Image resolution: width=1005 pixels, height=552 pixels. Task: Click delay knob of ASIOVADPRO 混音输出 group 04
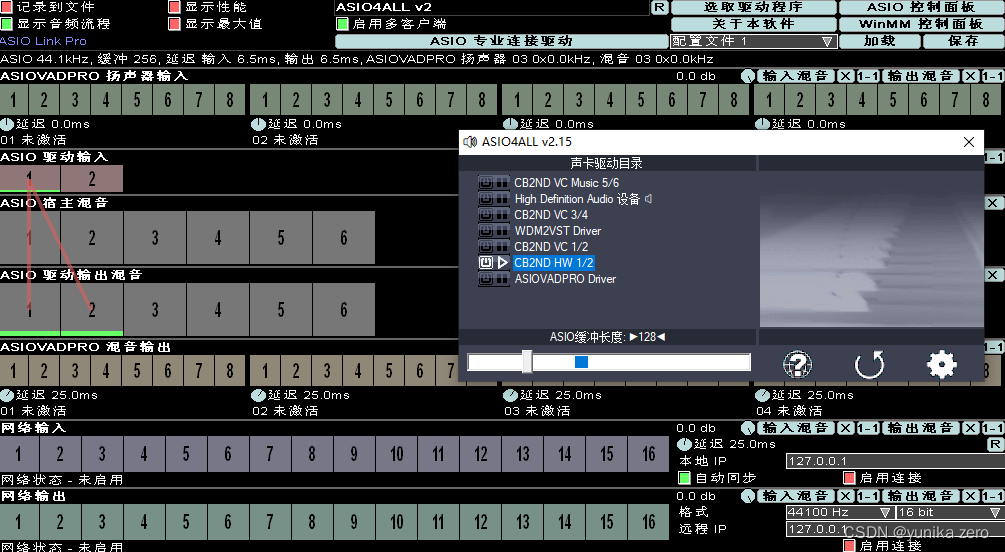(x=763, y=395)
